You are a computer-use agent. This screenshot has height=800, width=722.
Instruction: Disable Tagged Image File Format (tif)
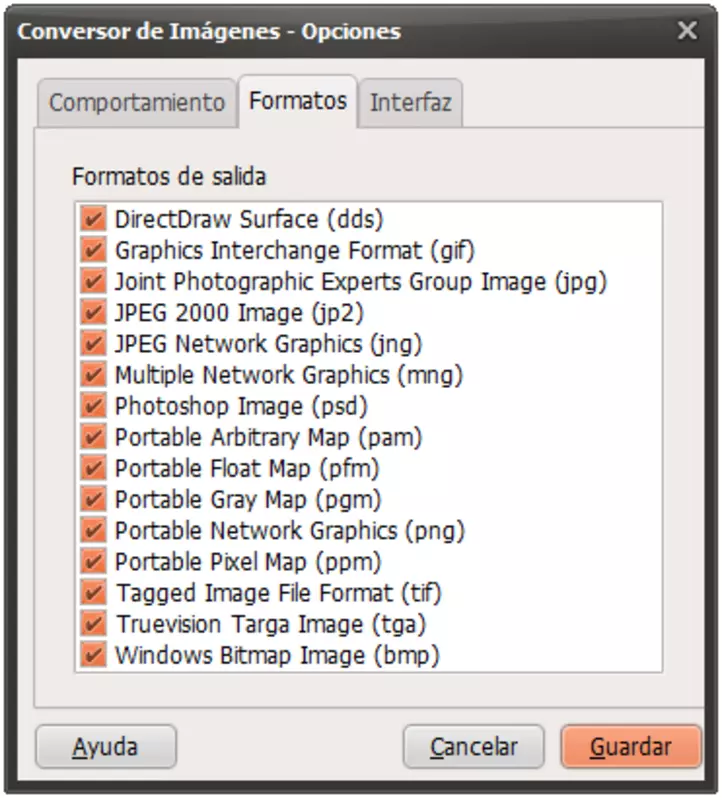(x=93, y=593)
